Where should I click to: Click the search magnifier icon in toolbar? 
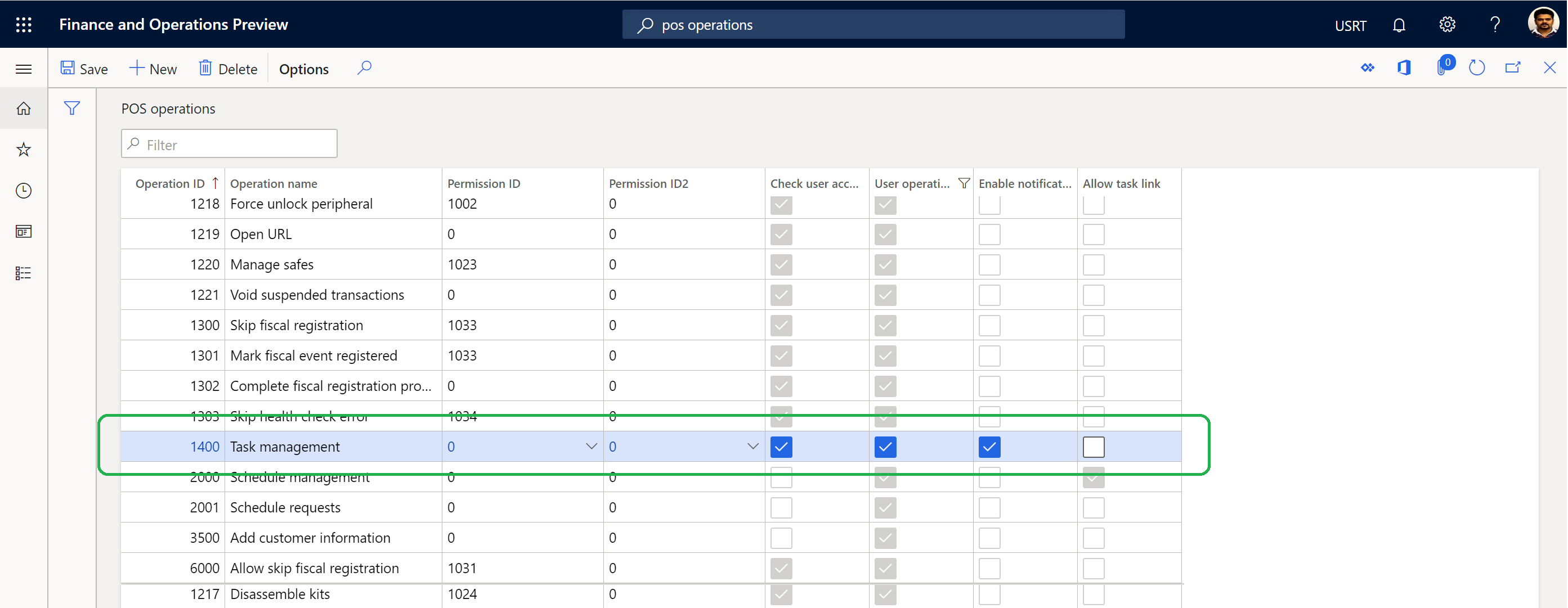365,68
